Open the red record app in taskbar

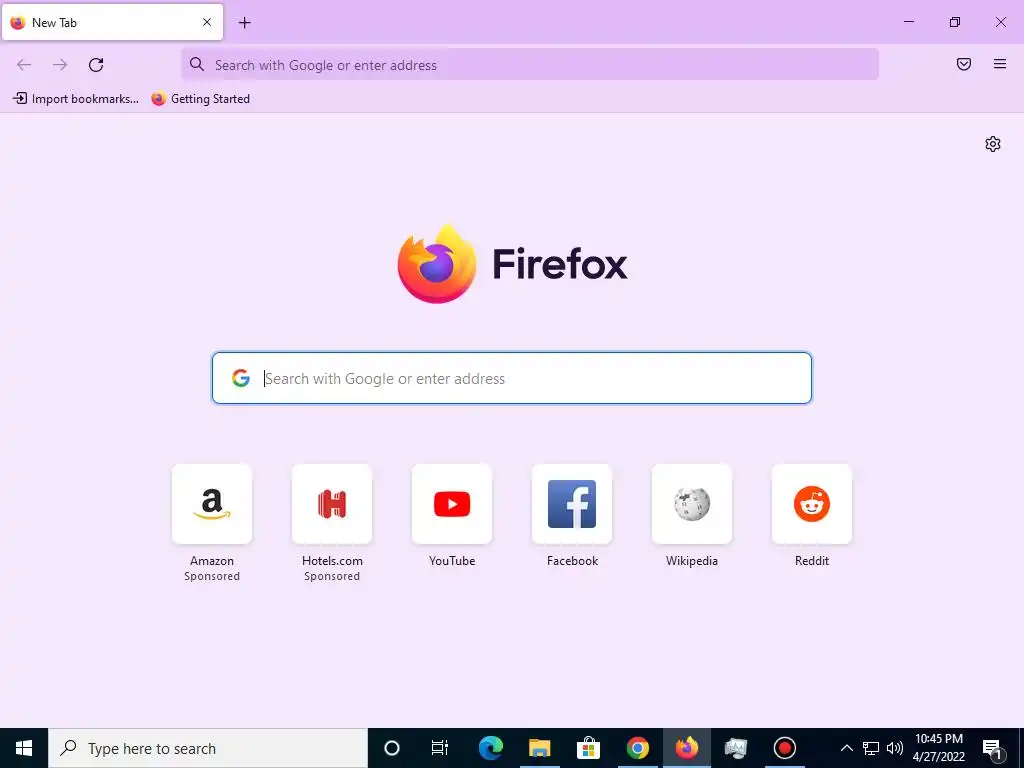784,748
